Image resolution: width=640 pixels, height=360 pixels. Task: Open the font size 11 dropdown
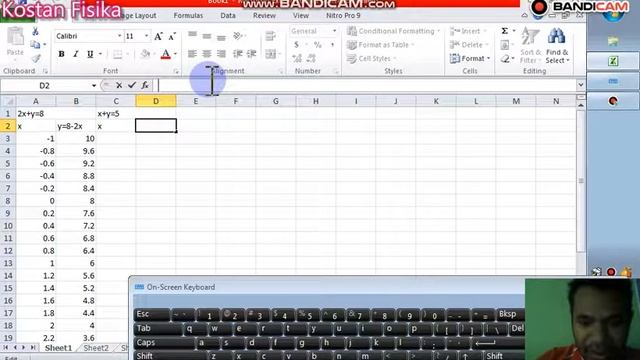[x=147, y=36]
